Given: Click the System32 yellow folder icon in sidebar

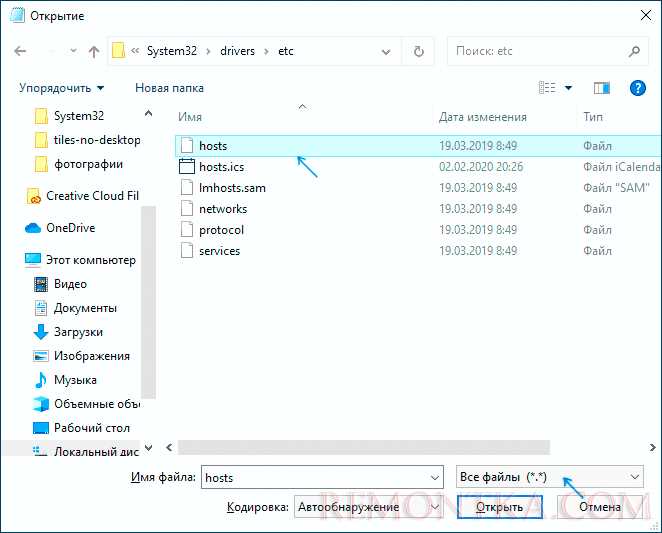Looking at the screenshot, I should pos(41,116).
